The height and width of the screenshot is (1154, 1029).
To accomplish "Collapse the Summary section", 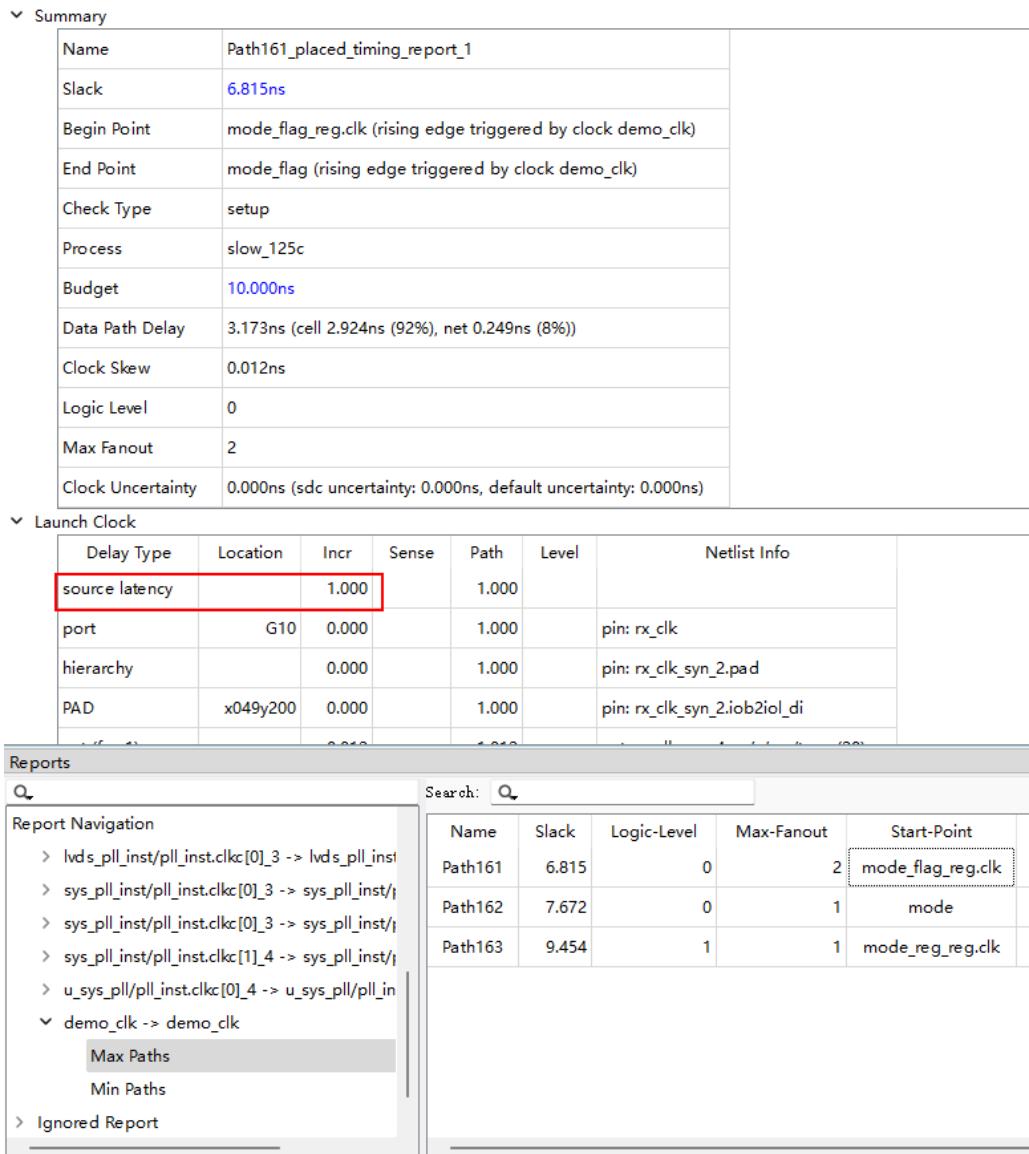I will click(x=16, y=15).
